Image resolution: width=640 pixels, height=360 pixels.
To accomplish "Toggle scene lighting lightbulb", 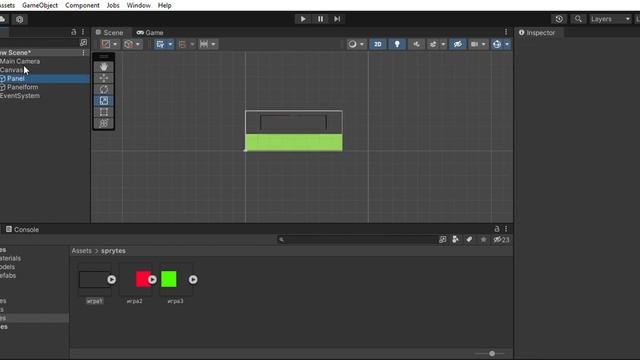I will (x=397, y=44).
